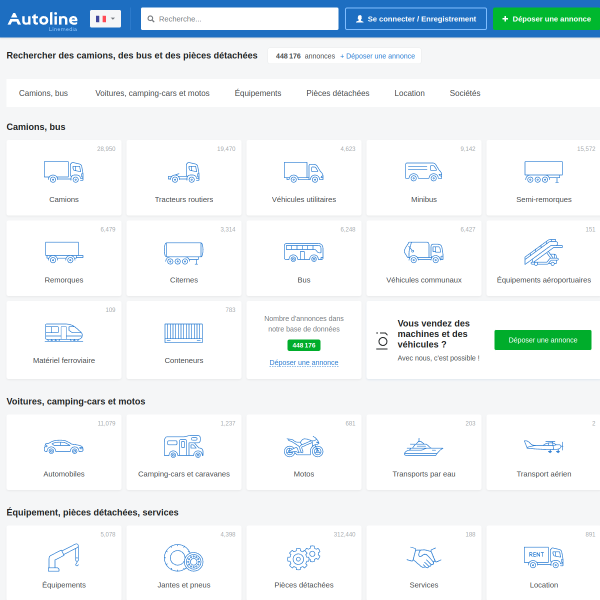Follow dashed Déposer une annonce link under 448 176
This screenshot has width=600, height=600.
(303, 362)
